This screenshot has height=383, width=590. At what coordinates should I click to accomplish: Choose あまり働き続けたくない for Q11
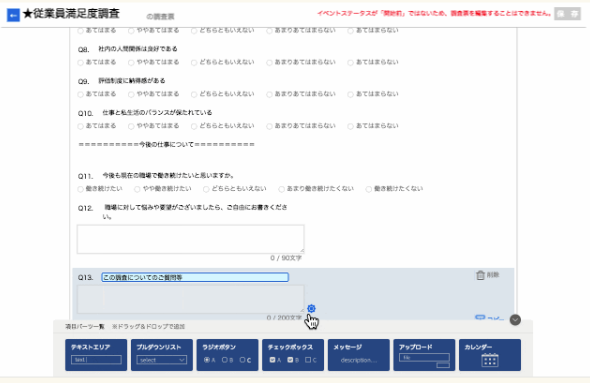click(281, 189)
